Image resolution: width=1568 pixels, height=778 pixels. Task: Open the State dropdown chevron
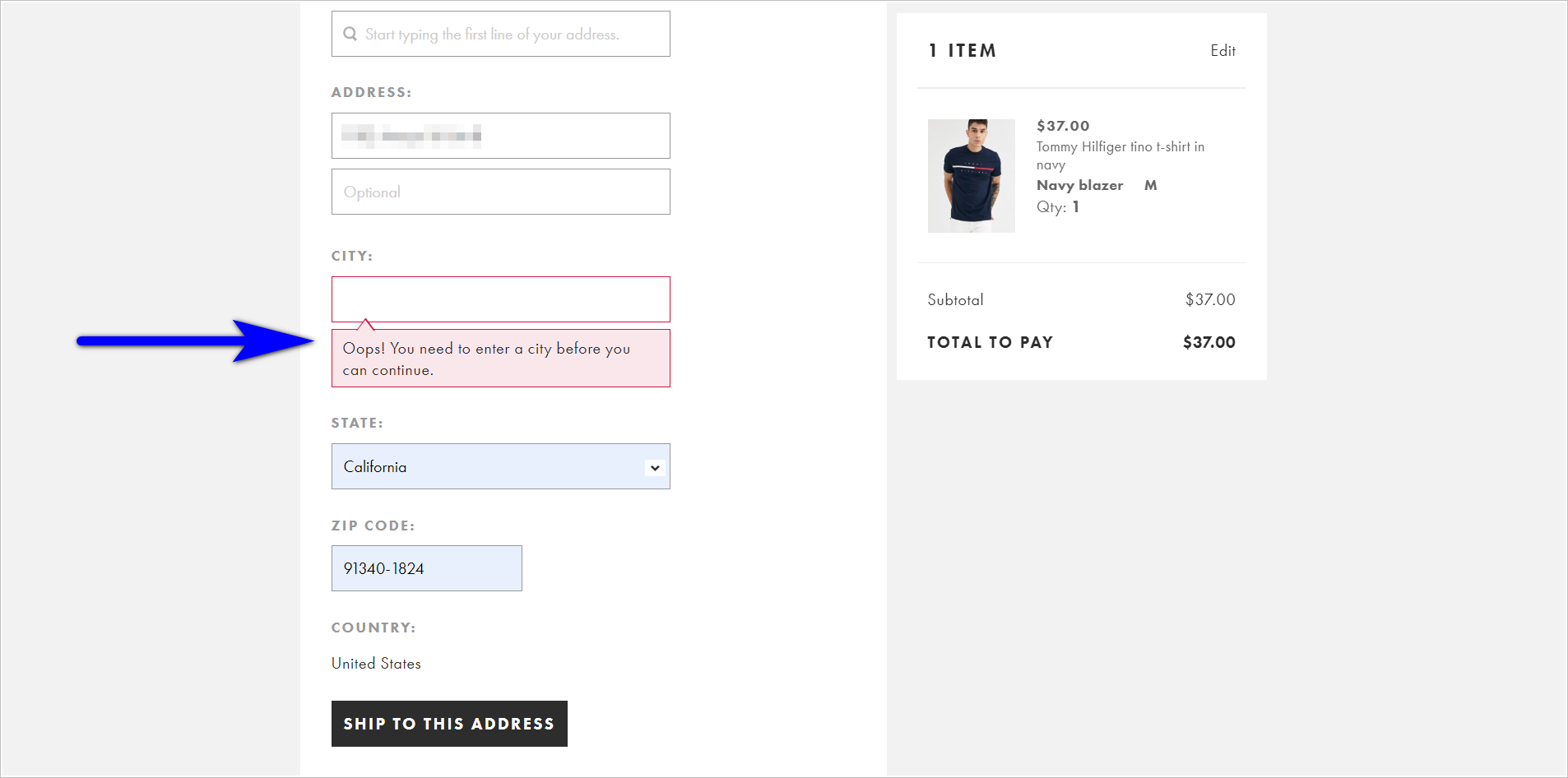coord(654,466)
